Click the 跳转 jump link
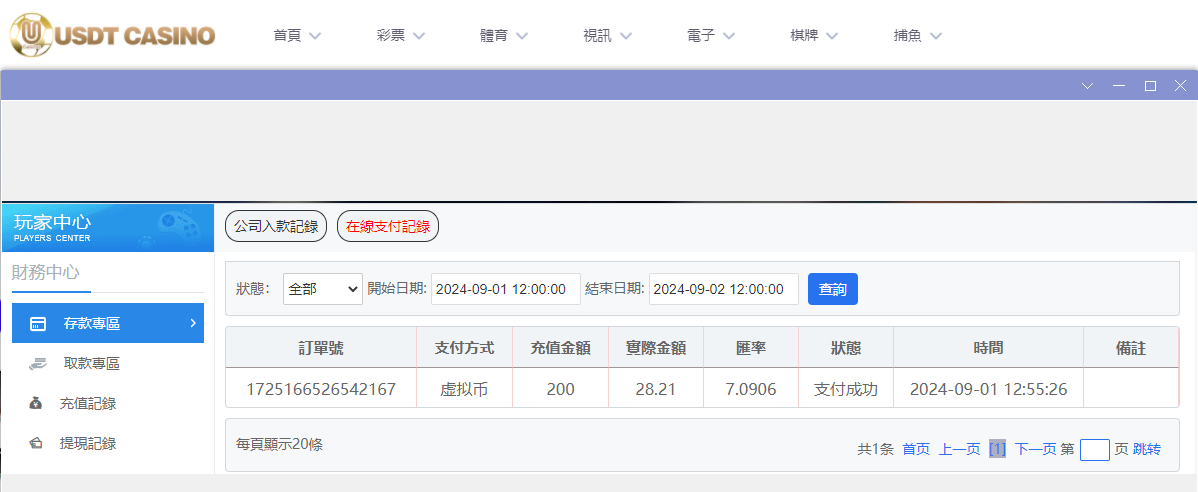The image size is (1198, 492). pos(1147,450)
